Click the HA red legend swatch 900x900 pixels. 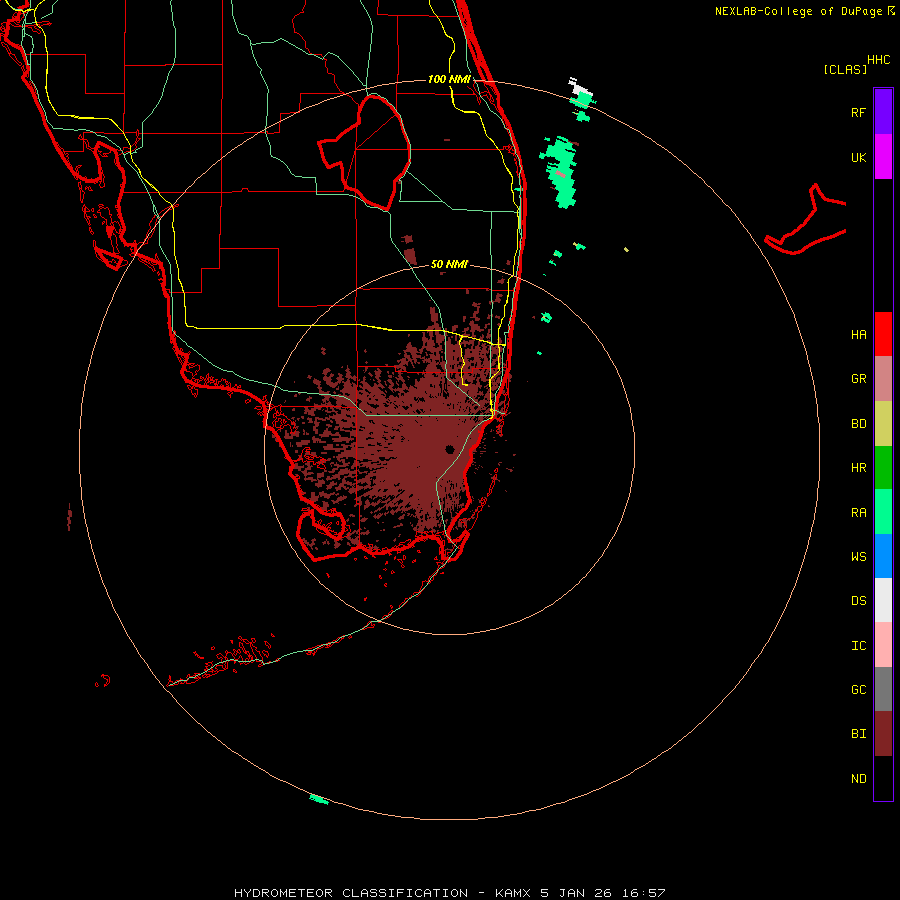coord(883,334)
